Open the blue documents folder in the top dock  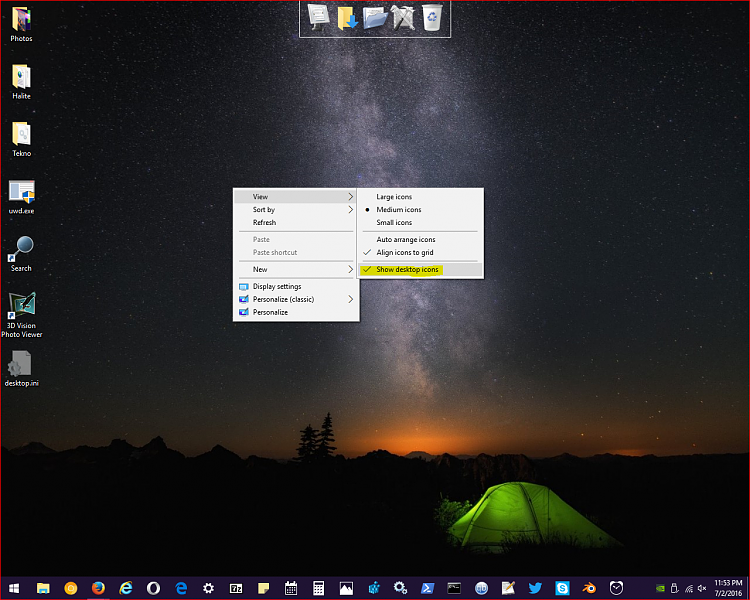tap(375, 18)
